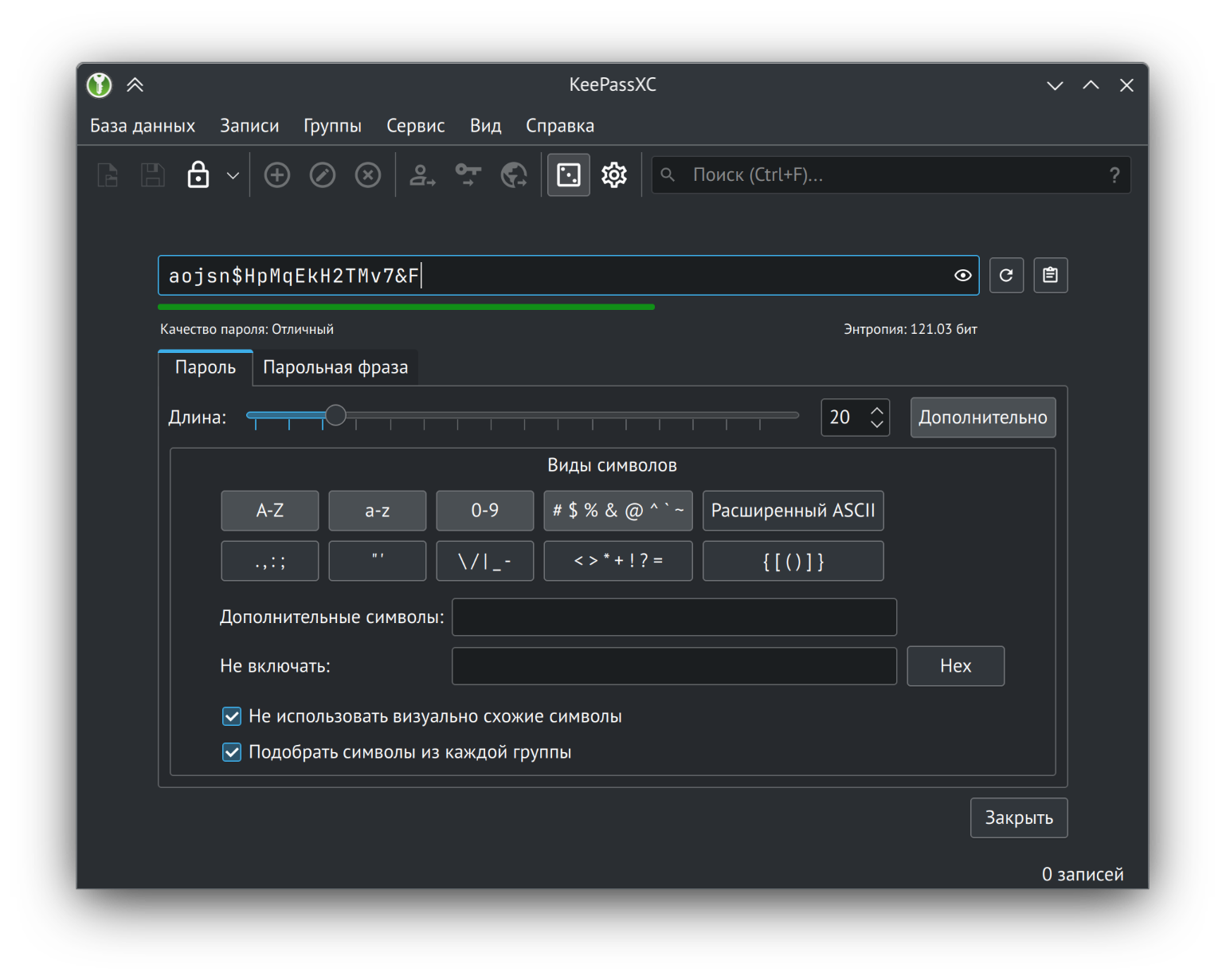This screenshot has height=980, width=1226.
Task: Copy generated password to clipboard
Action: click(x=1051, y=276)
